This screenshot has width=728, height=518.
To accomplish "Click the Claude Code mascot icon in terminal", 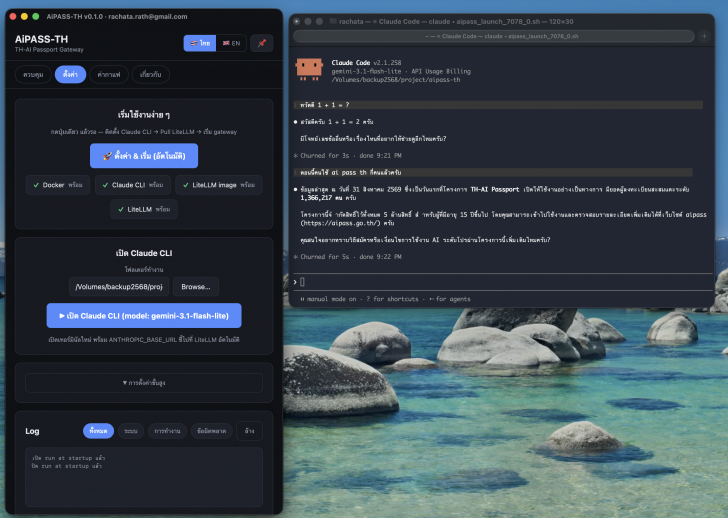I will tap(309, 69).
